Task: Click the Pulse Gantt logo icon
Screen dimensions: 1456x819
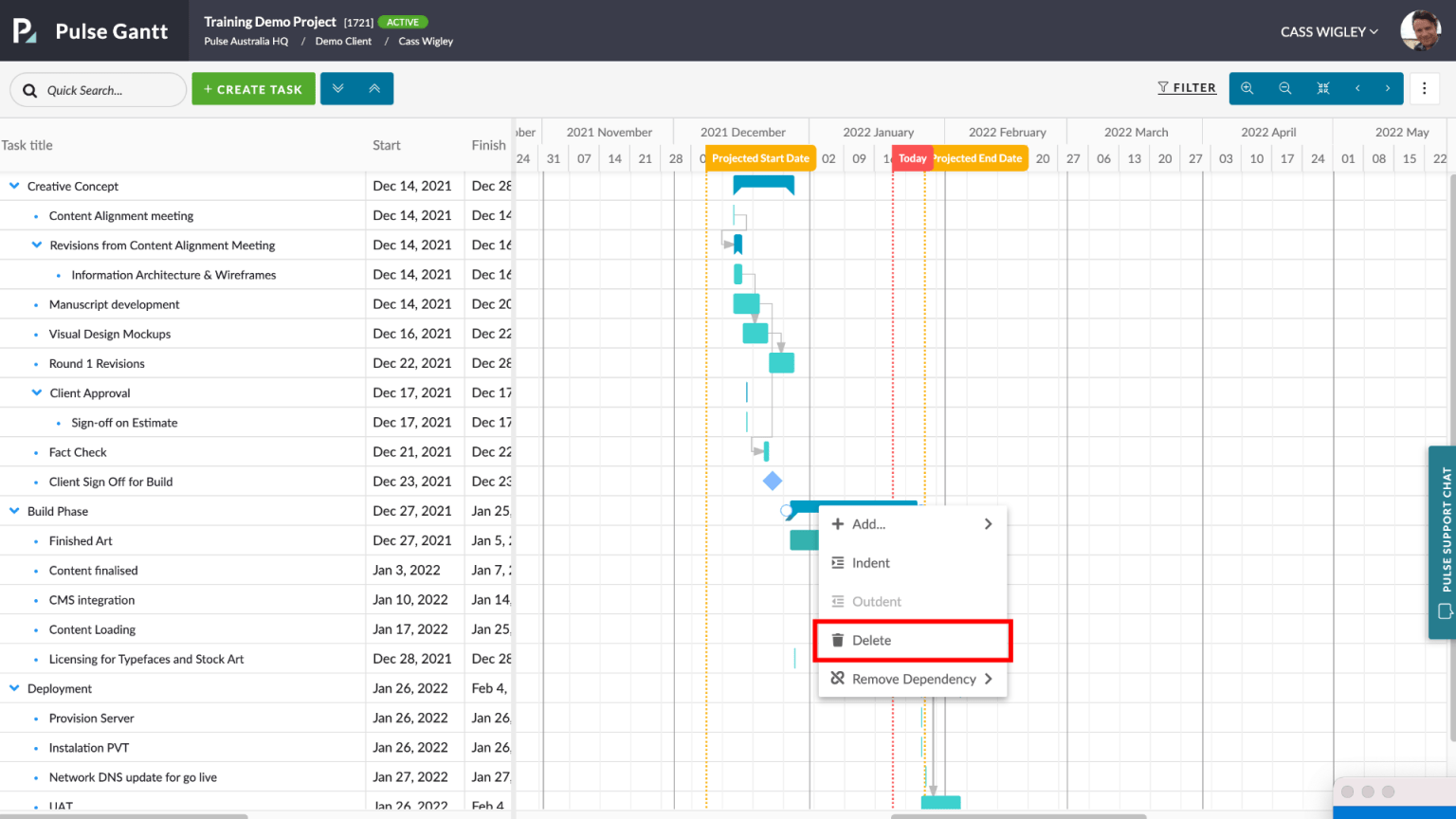Action: tap(25, 31)
